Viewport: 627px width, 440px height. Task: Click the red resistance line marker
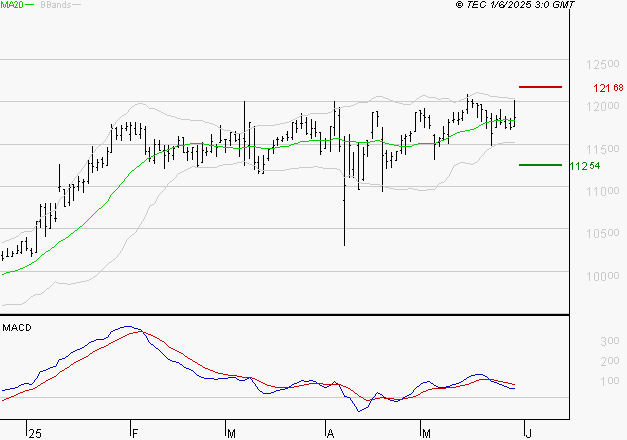541,87
